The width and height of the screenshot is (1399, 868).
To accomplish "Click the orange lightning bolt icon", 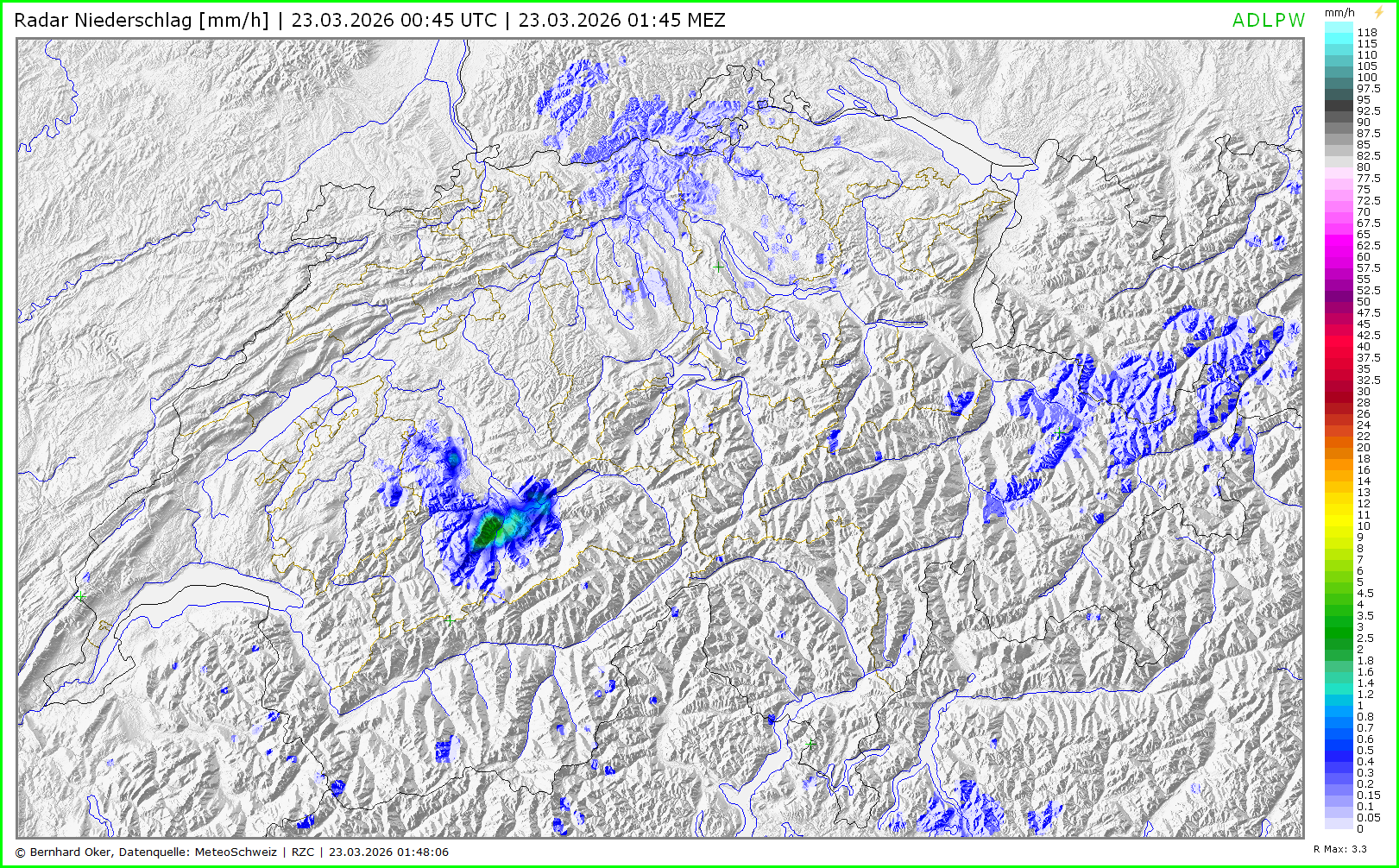I will click(1378, 12).
